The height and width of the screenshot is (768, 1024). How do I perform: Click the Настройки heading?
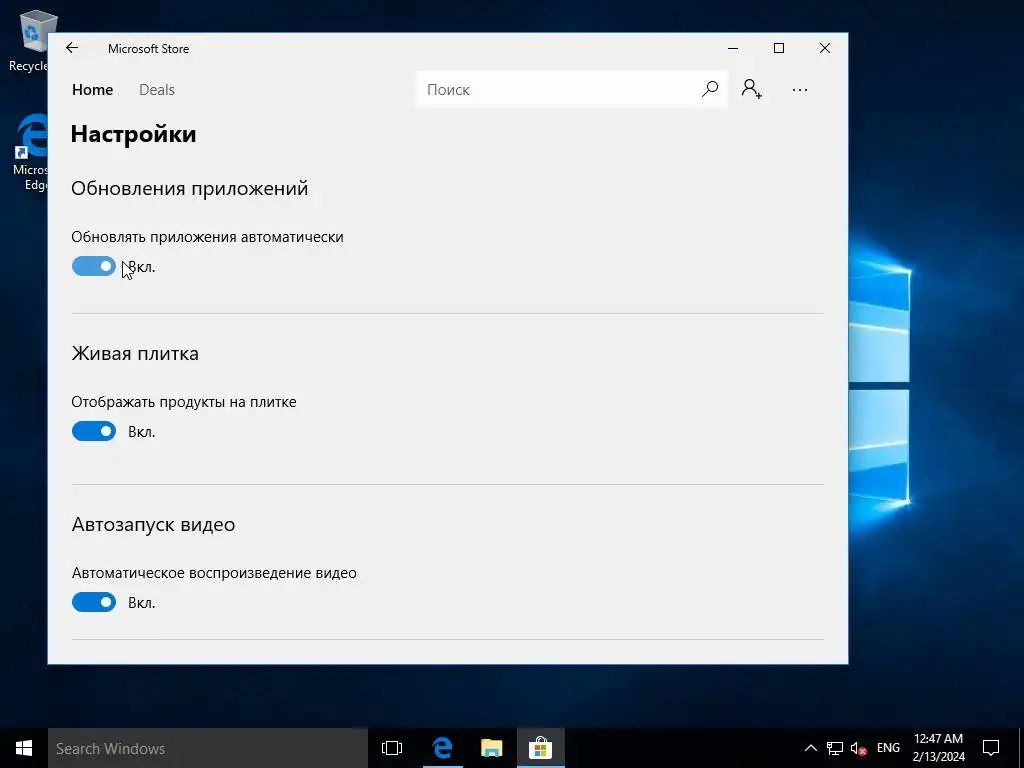pos(134,134)
